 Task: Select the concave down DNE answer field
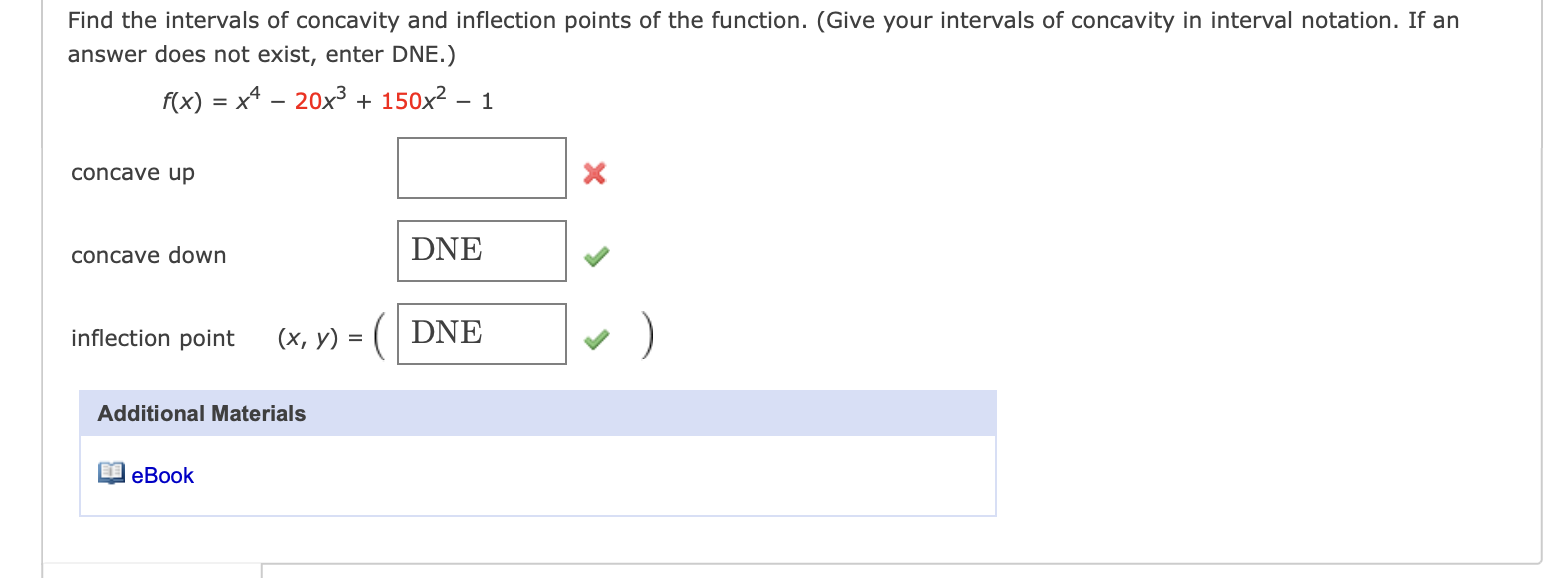481,250
